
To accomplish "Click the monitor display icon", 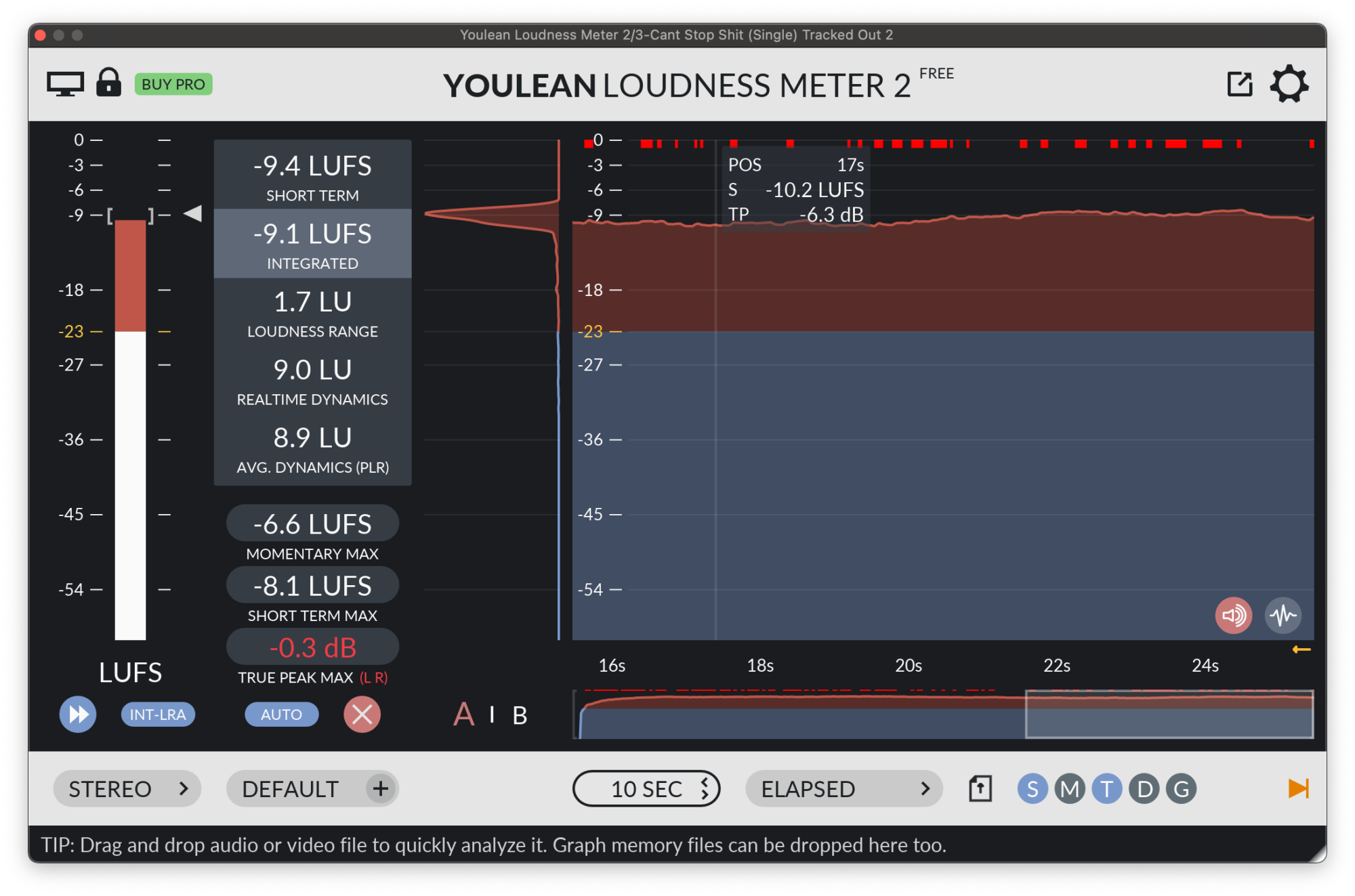I will click(x=65, y=85).
